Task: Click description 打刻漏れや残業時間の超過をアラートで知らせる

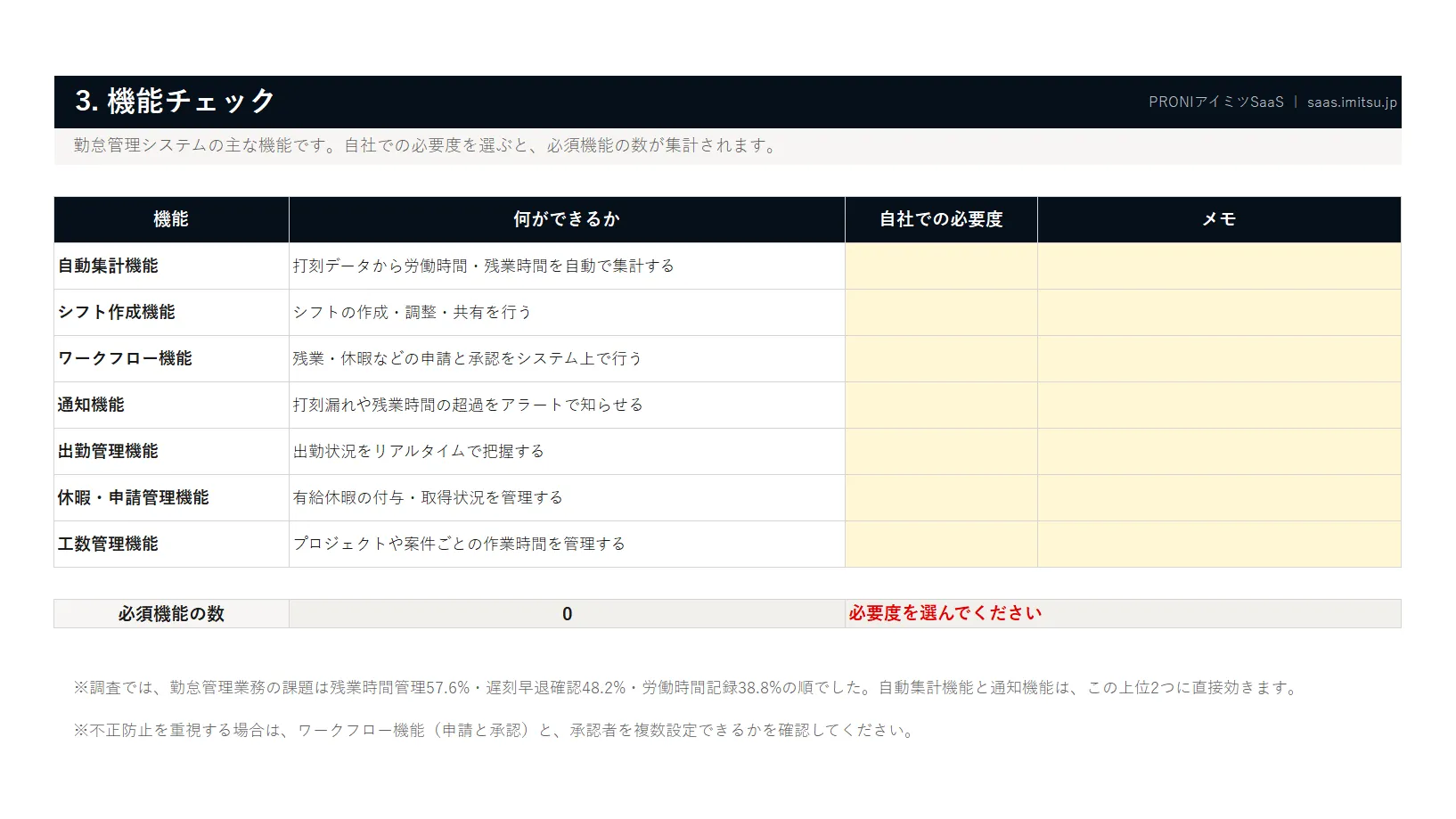Action: (x=468, y=405)
